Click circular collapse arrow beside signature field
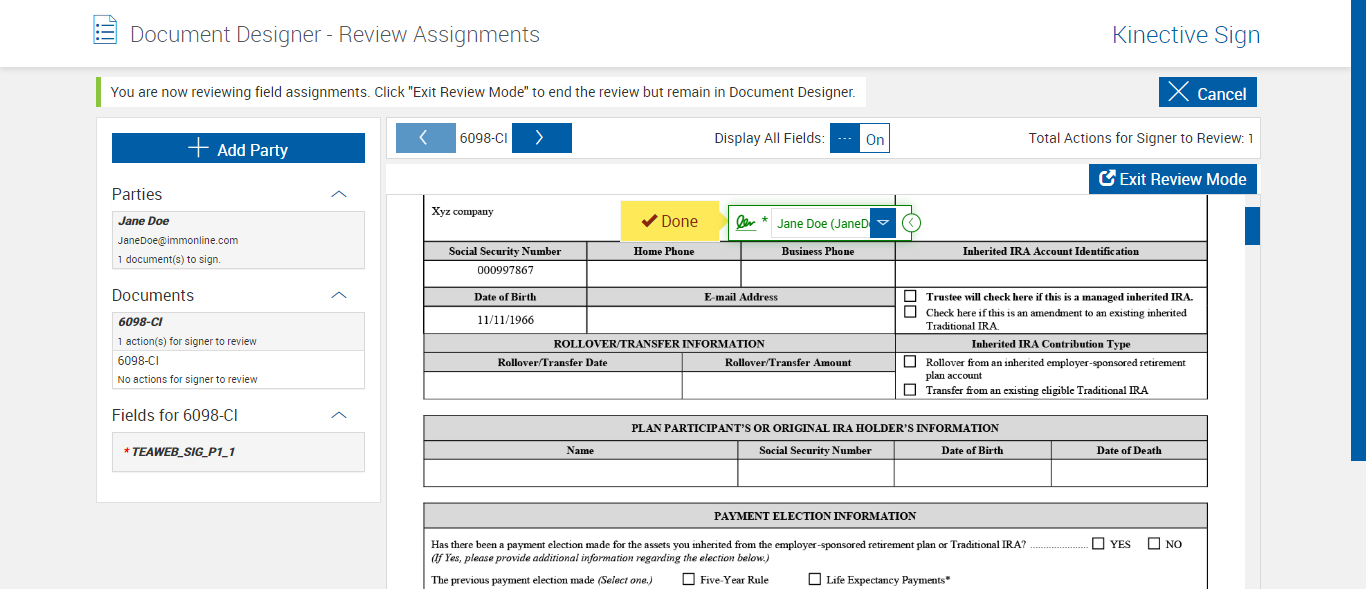 click(x=911, y=223)
